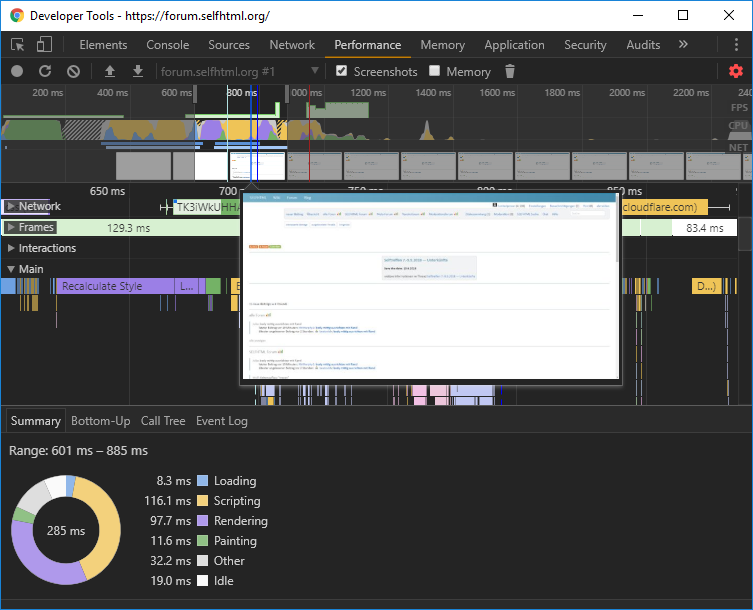
Task: Switch to the Bottom-Up tab
Action: tap(100, 421)
